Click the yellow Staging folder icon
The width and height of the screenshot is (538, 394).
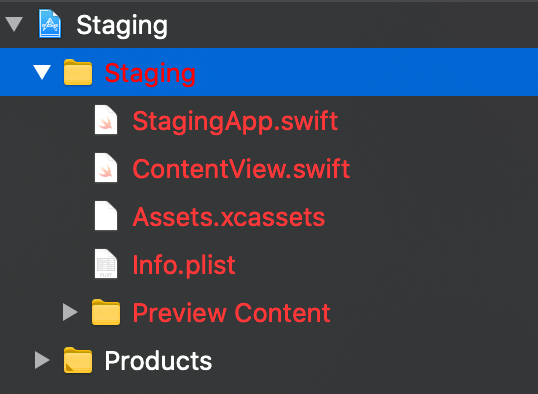click(78, 72)
